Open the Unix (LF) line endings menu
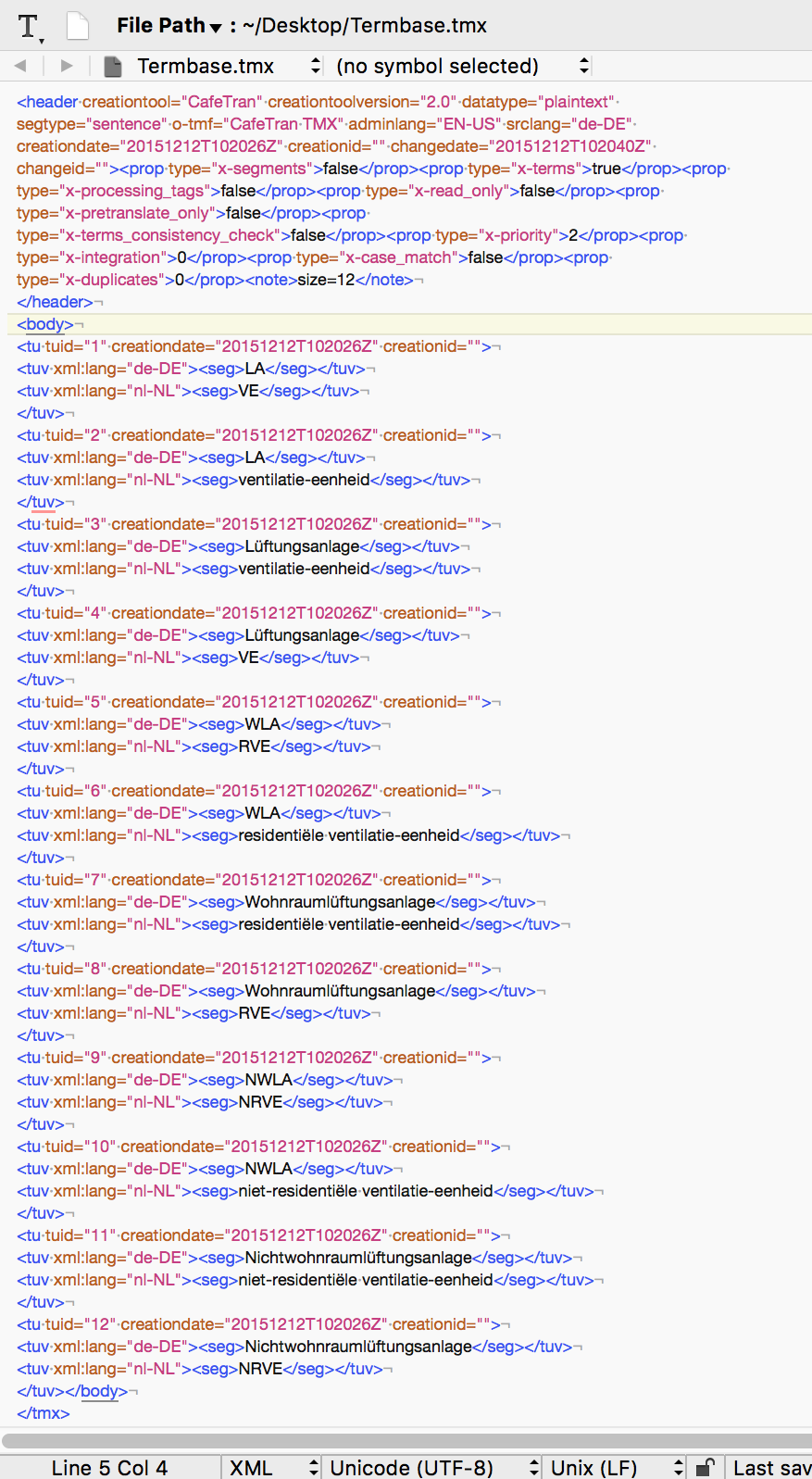 coord(616,1467)
